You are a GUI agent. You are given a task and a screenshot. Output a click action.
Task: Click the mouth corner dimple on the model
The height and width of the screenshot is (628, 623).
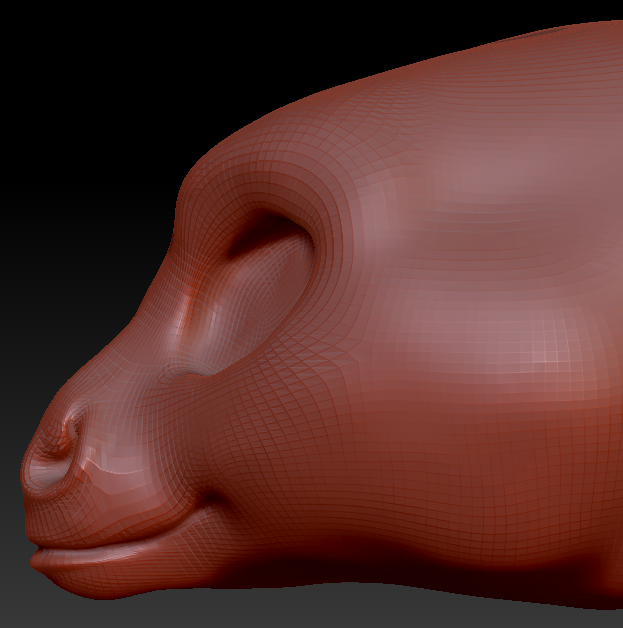pyautogui.click(x=213, y=499)
